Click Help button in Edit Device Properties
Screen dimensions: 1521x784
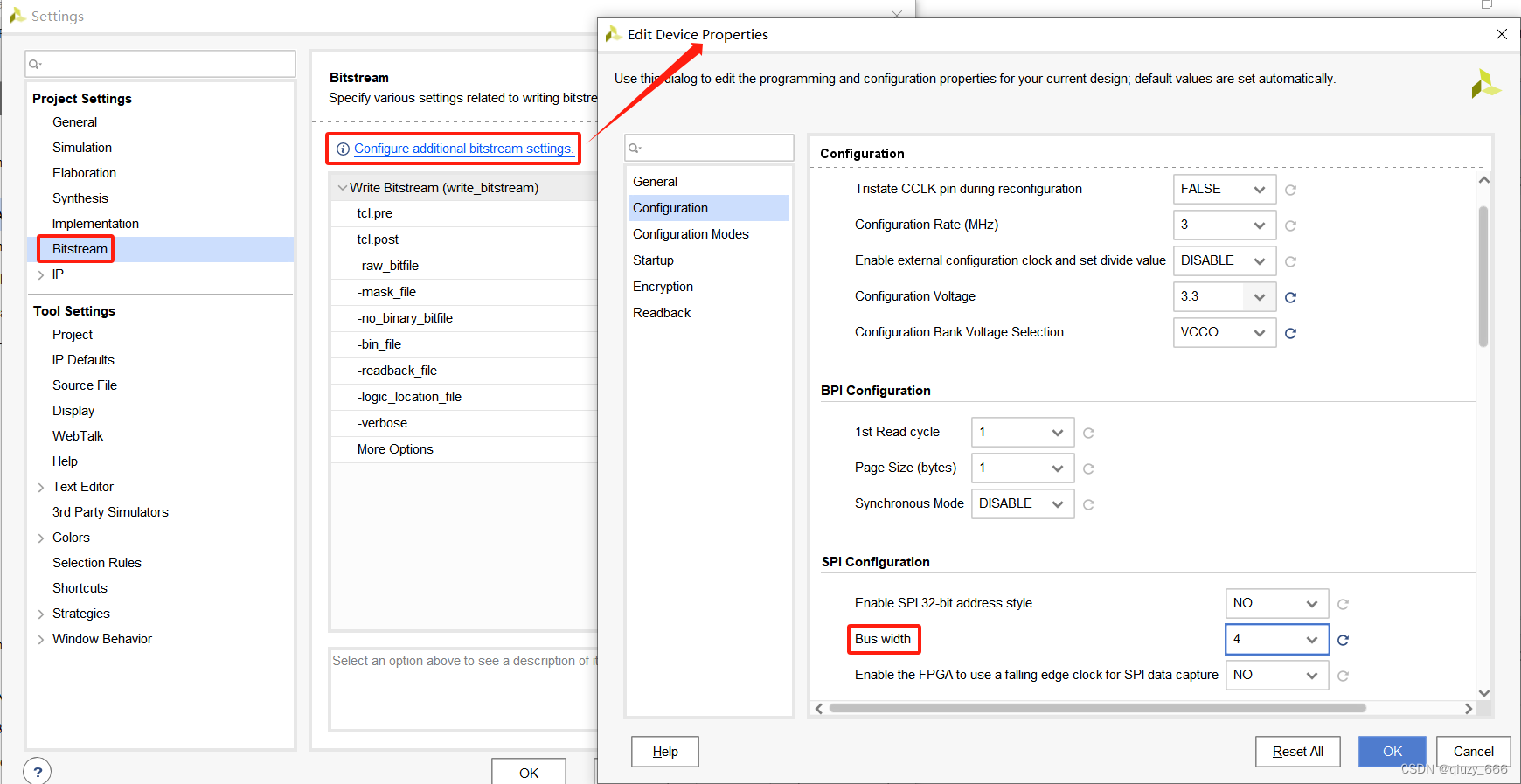point(665,752)
